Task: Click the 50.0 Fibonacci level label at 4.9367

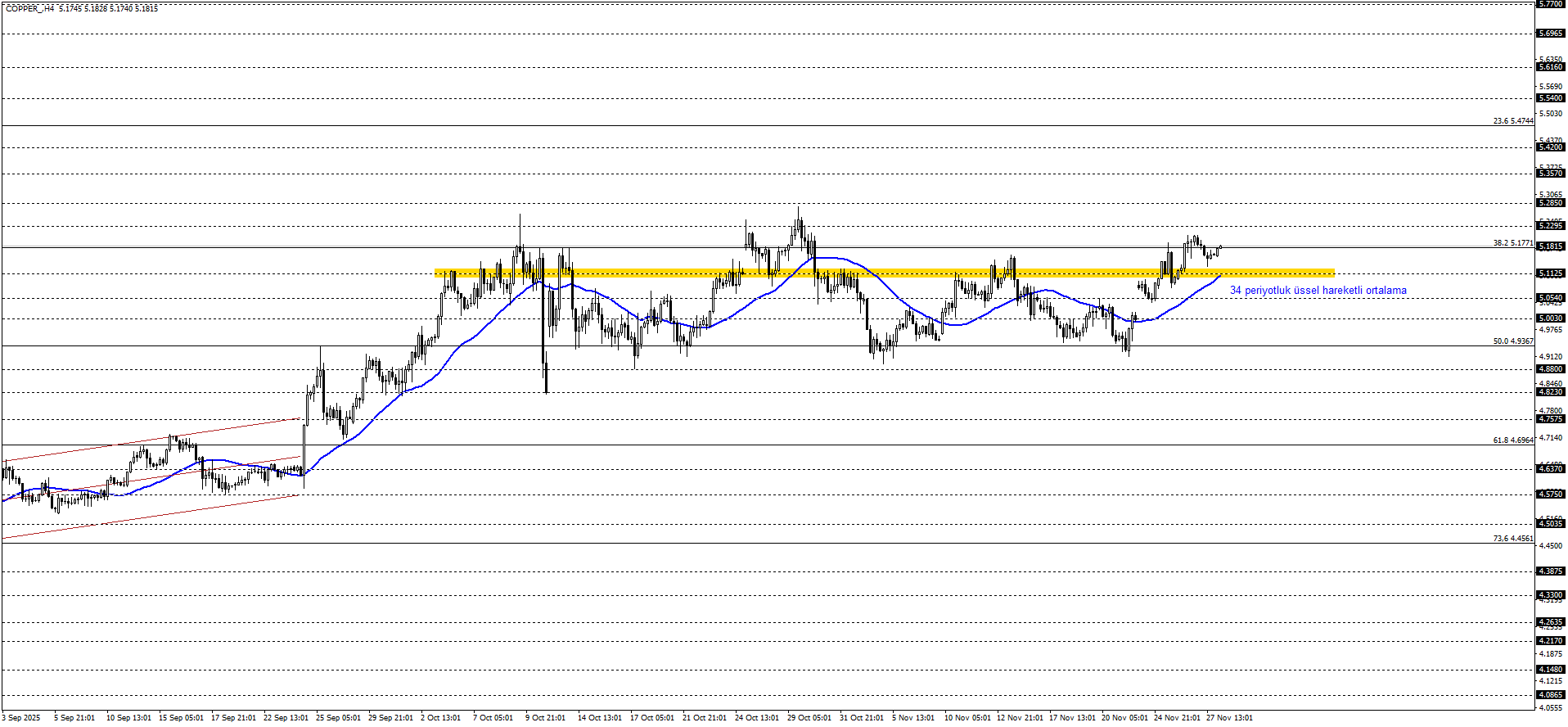Action: pyautogui.click(x=1512, y=341)
